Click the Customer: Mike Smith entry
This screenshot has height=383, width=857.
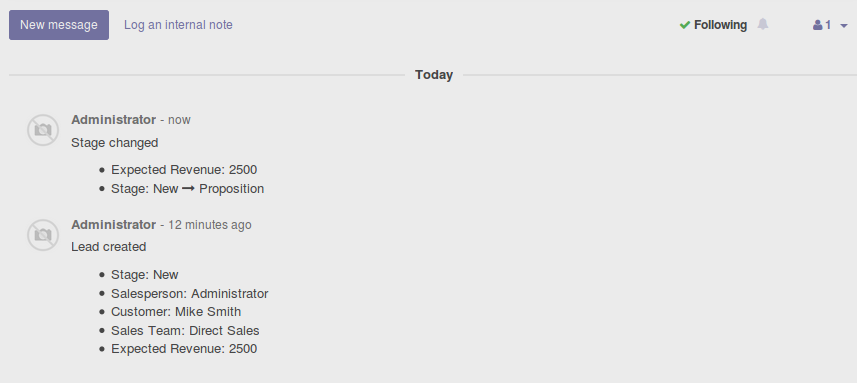[x=176, y=312]
